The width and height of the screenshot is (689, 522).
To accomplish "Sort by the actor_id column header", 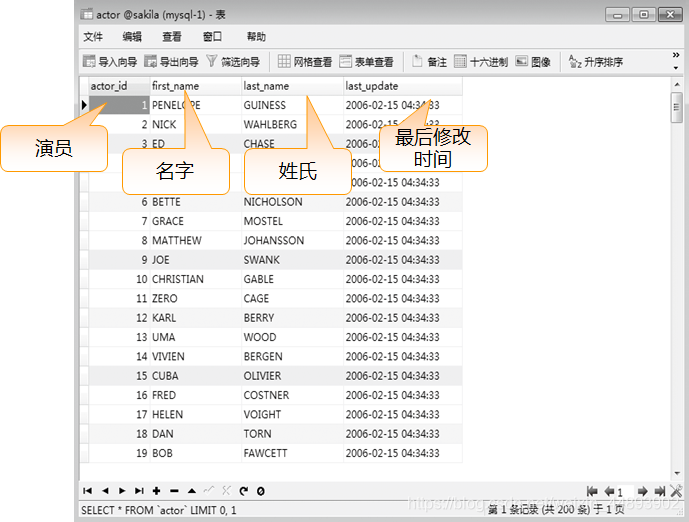I will (x=119, y=86).
